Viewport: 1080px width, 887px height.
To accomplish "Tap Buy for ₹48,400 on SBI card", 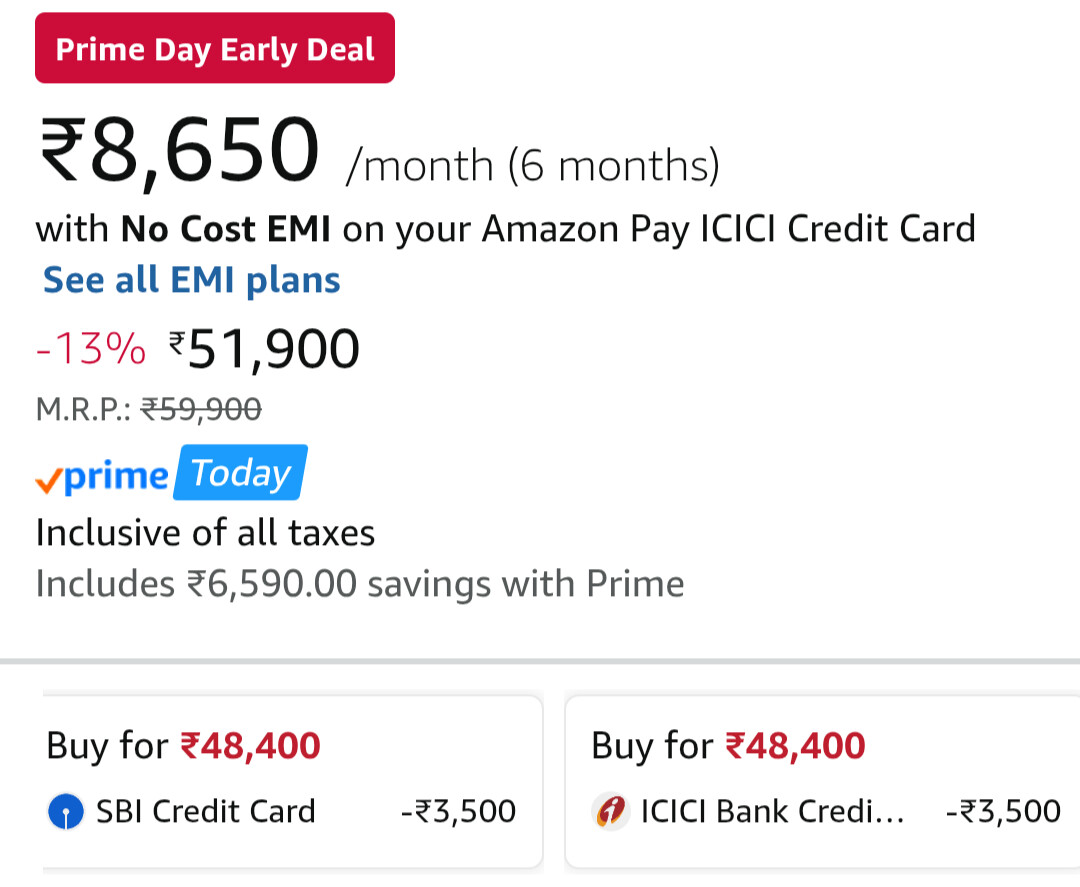I will tap(183, 746).
